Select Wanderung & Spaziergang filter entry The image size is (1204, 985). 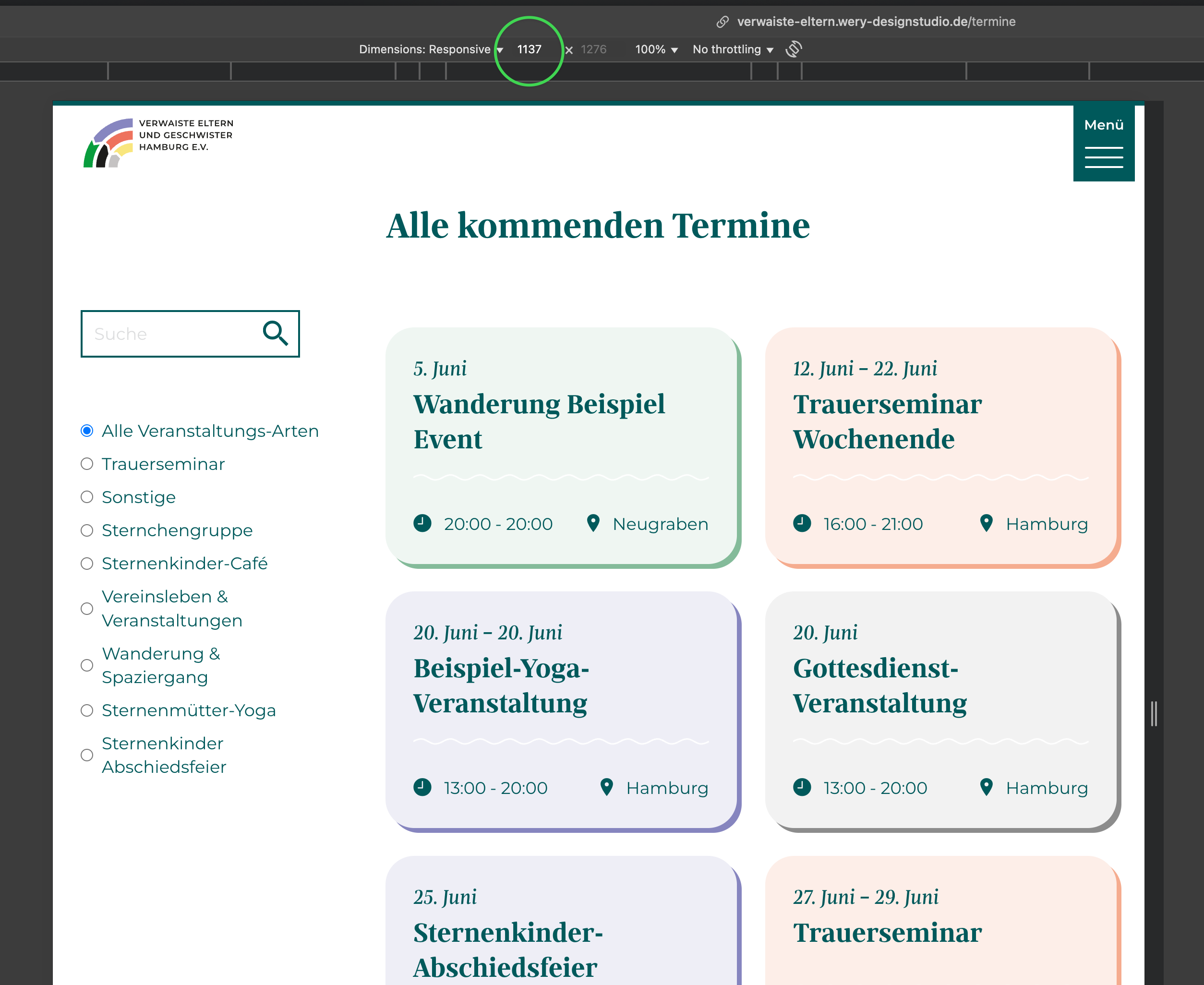point(87,665)
